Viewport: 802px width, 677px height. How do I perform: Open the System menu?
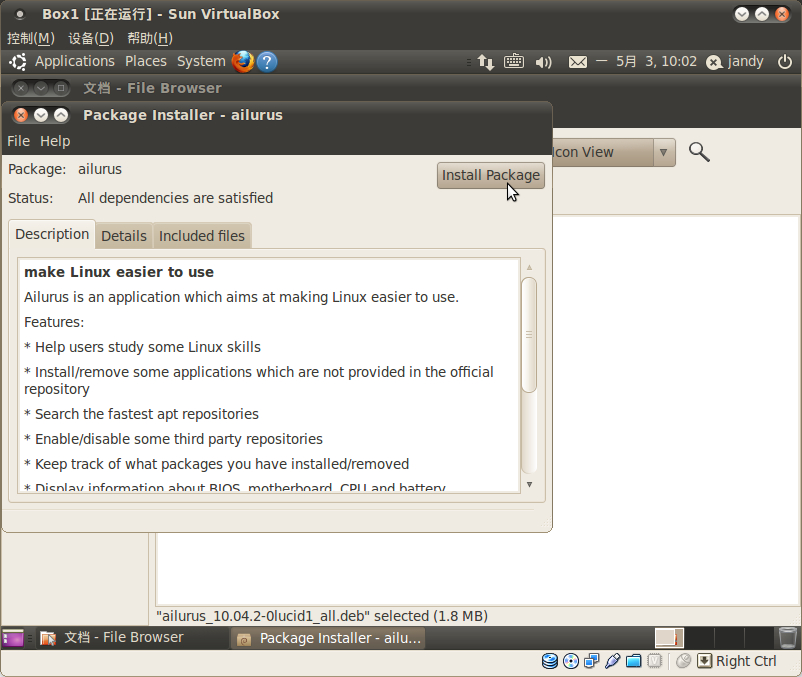click(x=201, y=61)
